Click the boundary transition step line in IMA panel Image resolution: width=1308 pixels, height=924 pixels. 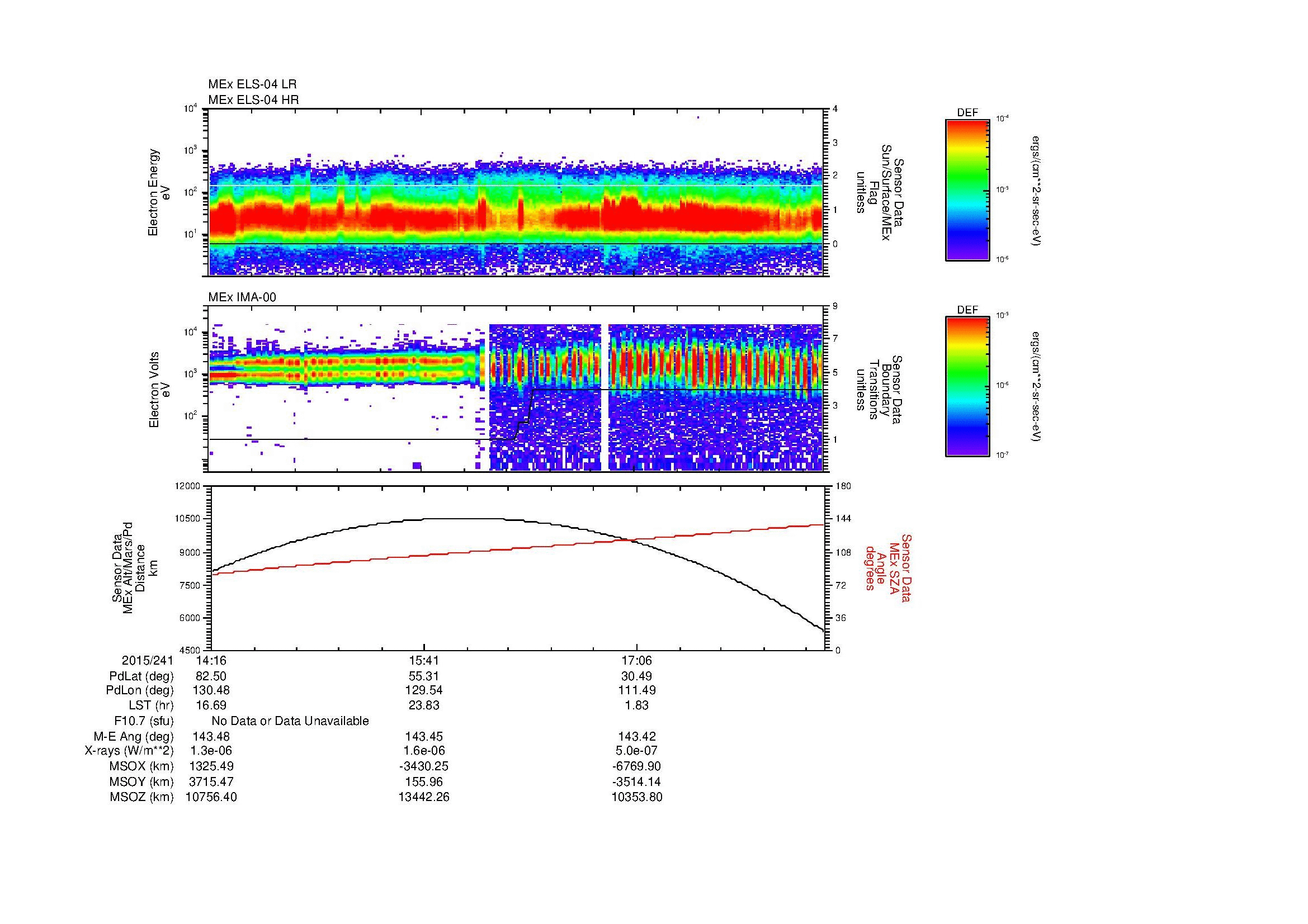(x=523, y=414)
